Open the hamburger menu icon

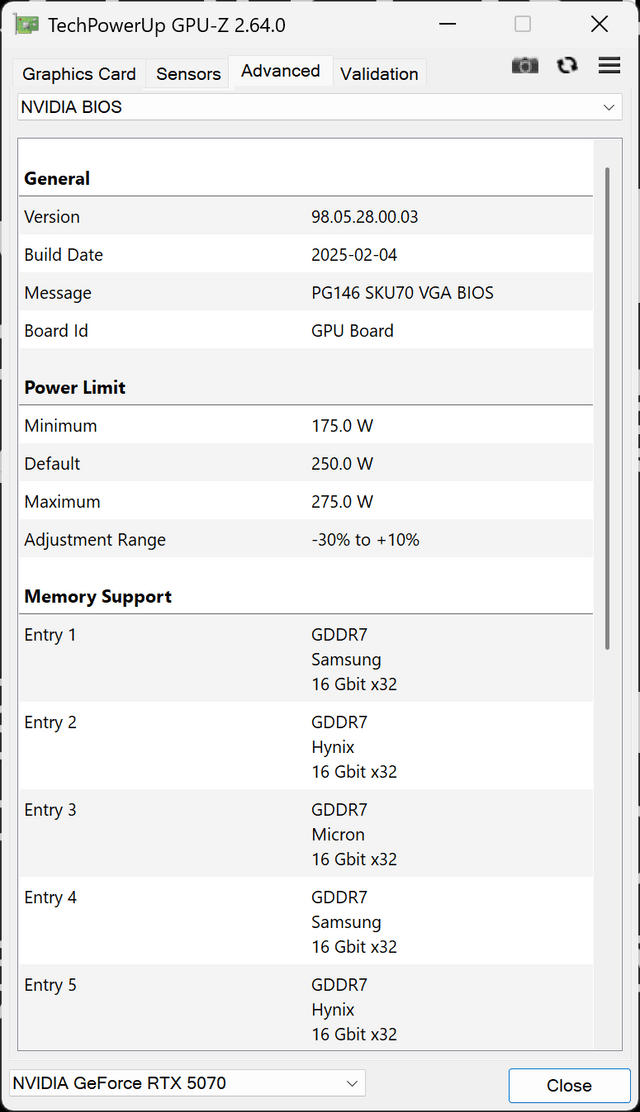(609, 65)
